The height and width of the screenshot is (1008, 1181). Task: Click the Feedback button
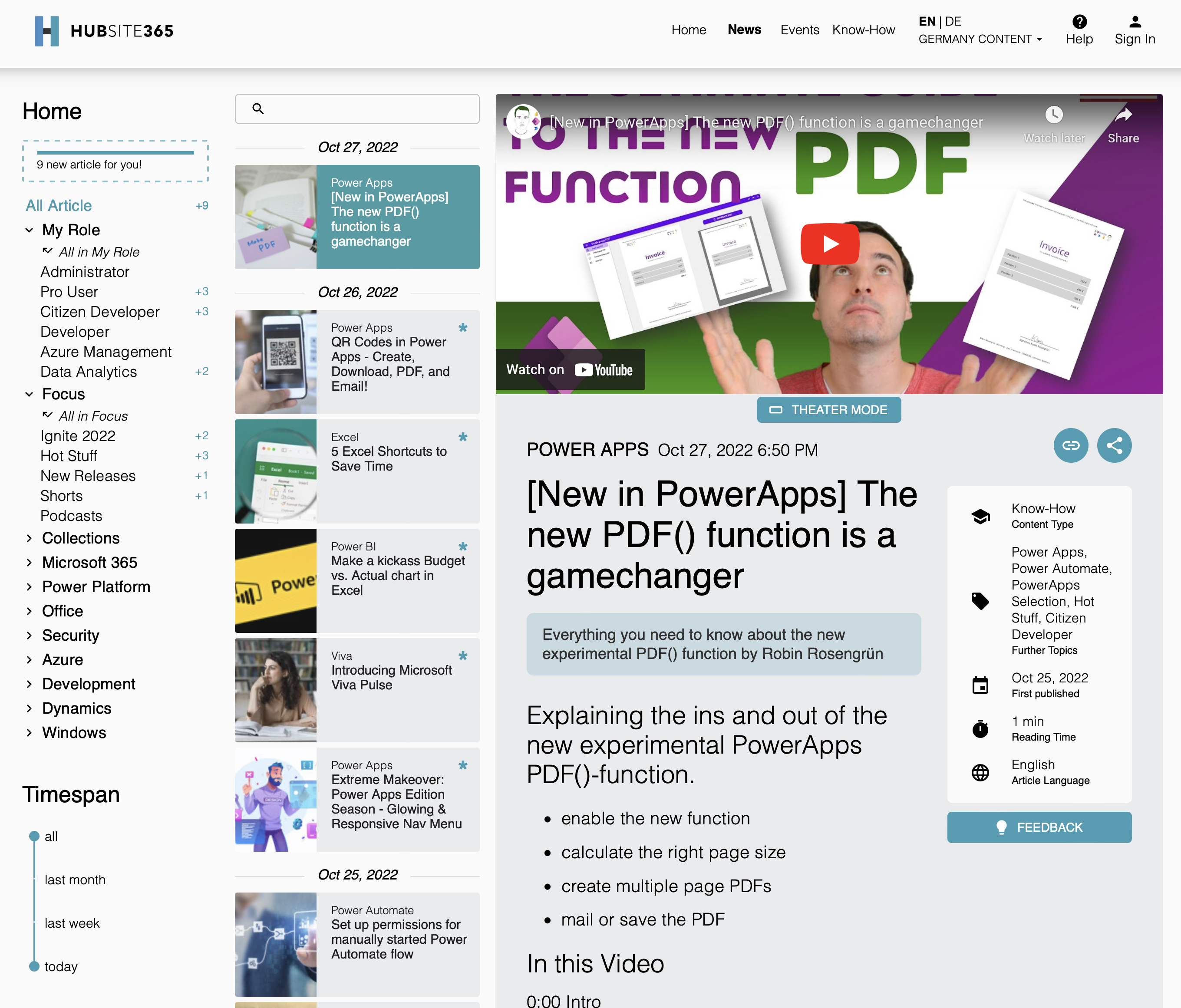pyautogui.click(x=1039, y=827)
